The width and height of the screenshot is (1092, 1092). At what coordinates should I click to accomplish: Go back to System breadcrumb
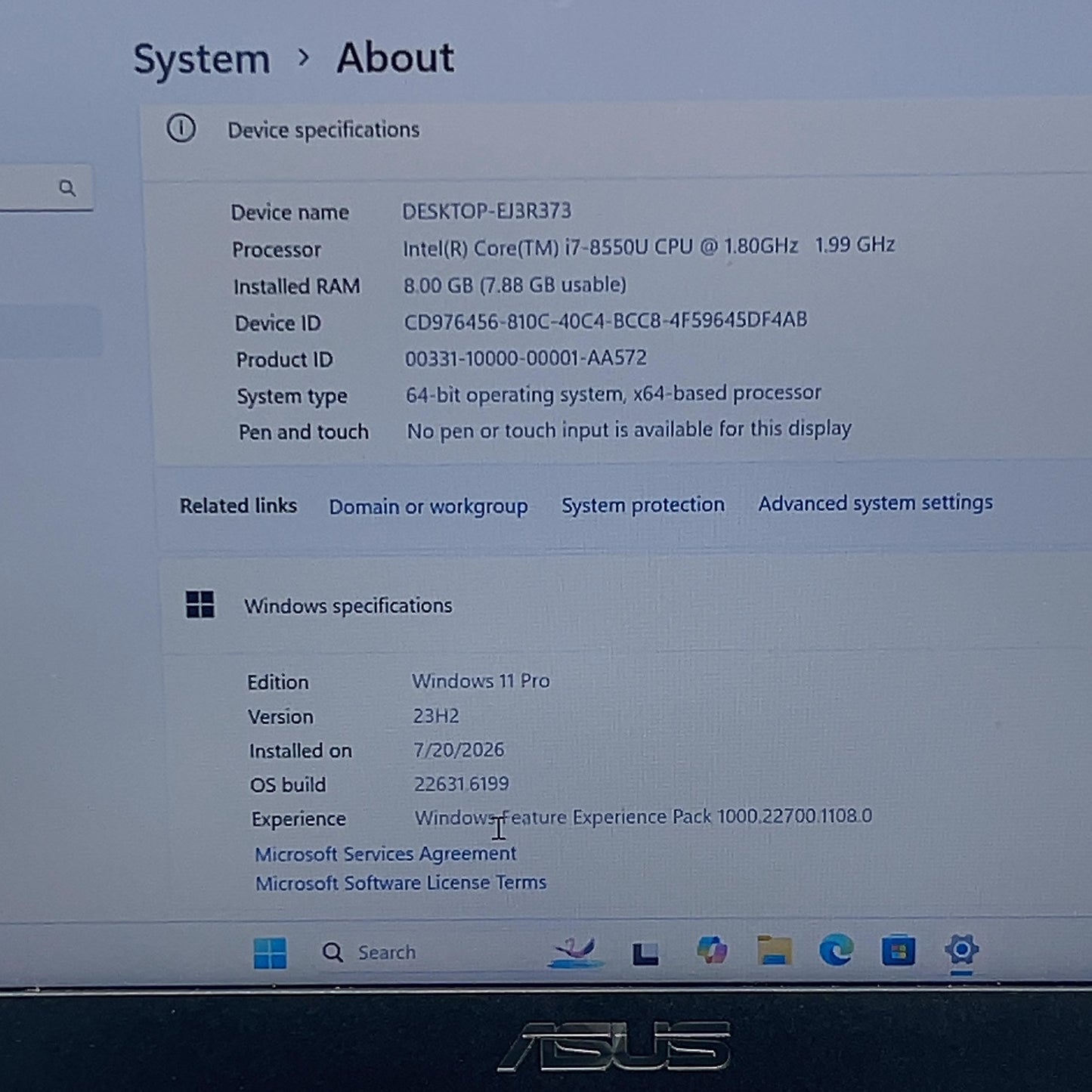[202, 59]
